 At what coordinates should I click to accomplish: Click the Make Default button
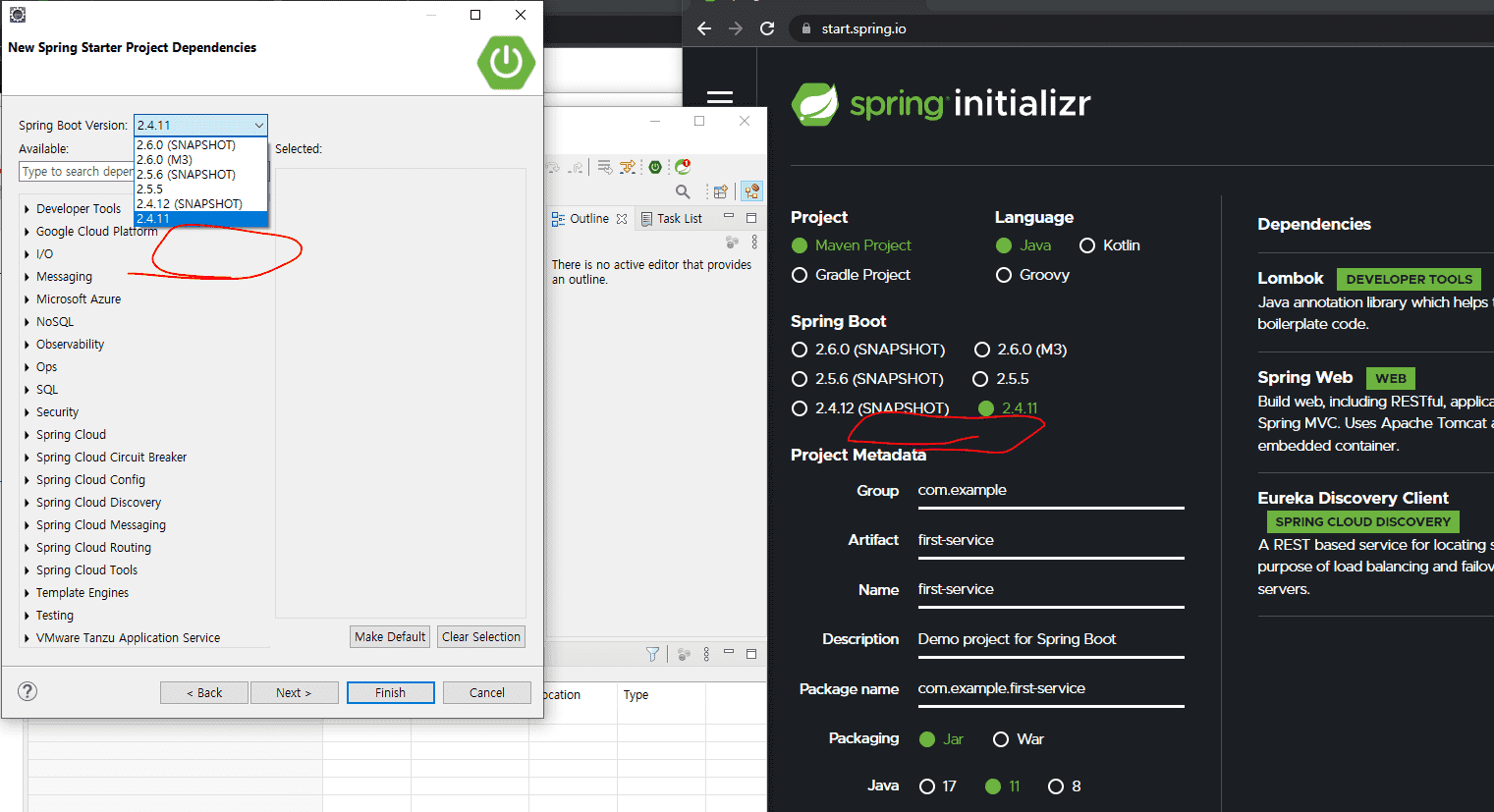coord(390,636)
